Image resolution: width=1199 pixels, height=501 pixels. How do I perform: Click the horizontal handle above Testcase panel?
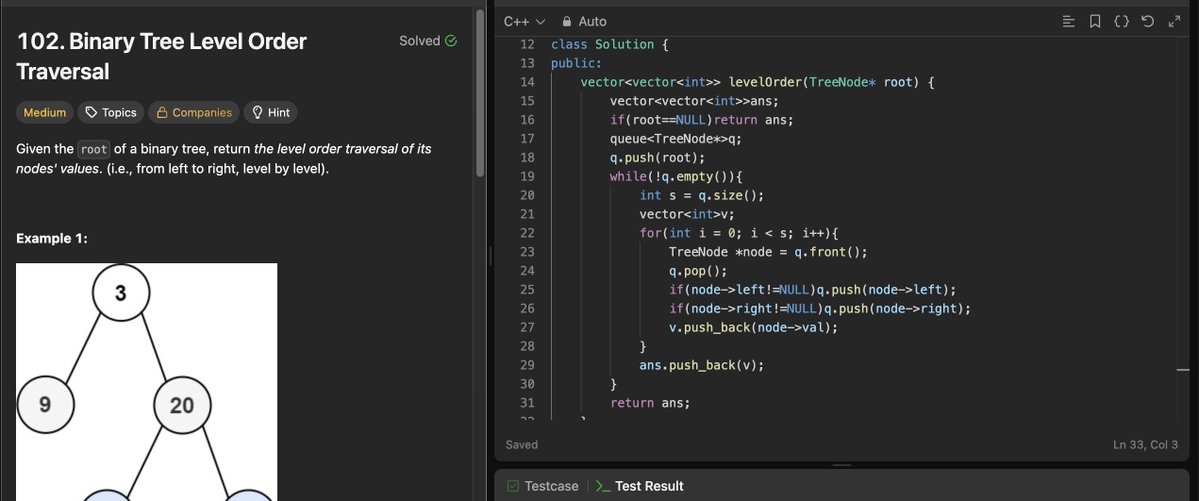[841, 465]
